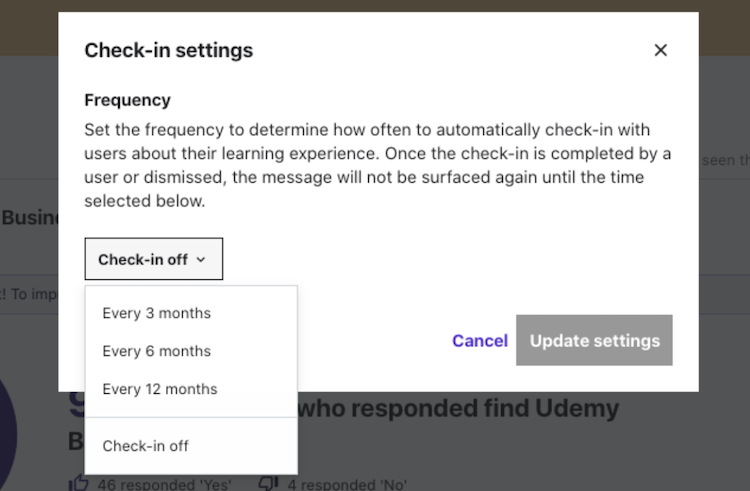Click the frequency description paragraph
The width and height of the screenshot is (750, 491).
pos(377,166)
